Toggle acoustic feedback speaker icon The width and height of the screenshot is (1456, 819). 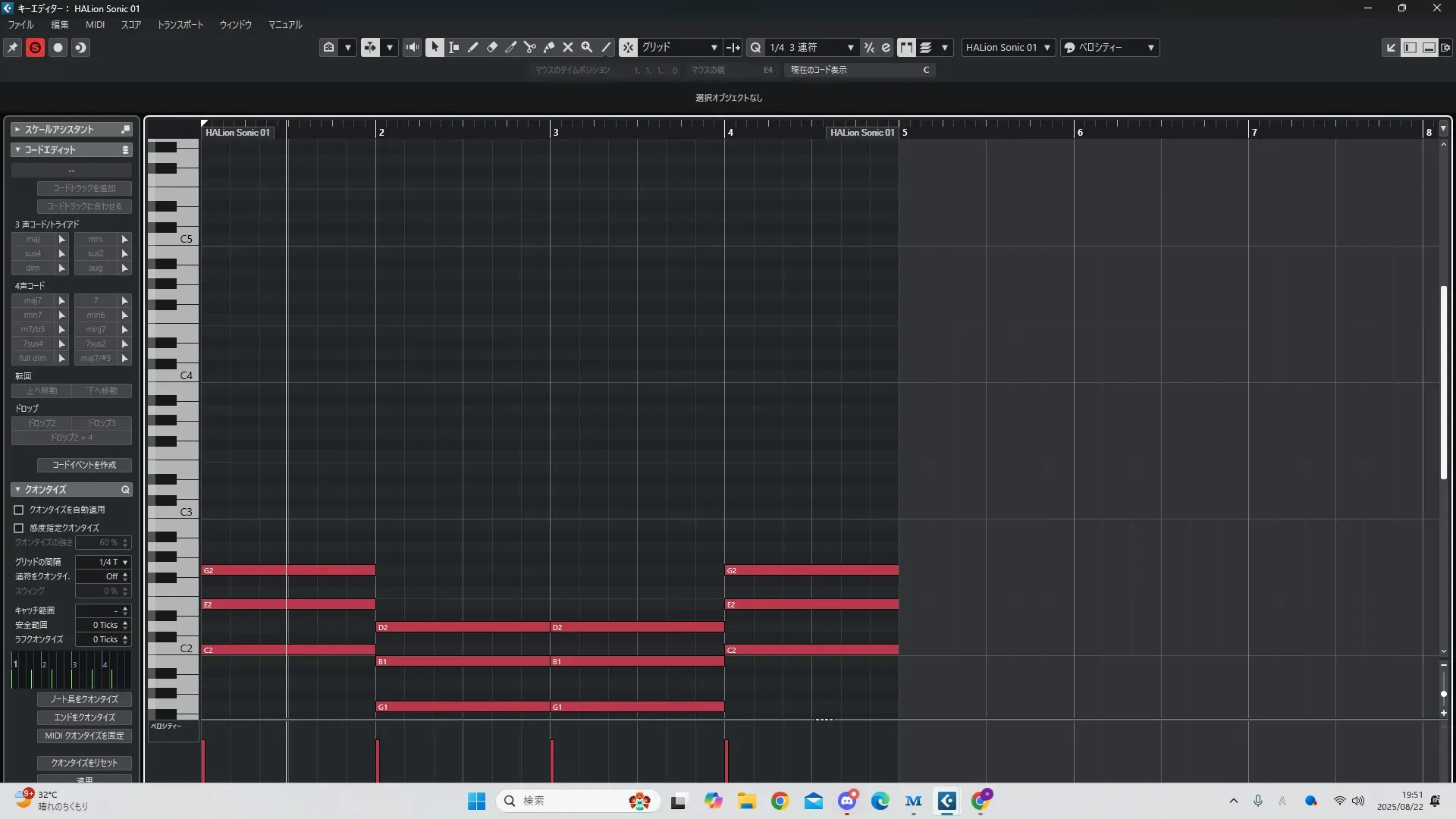point(412,47)
